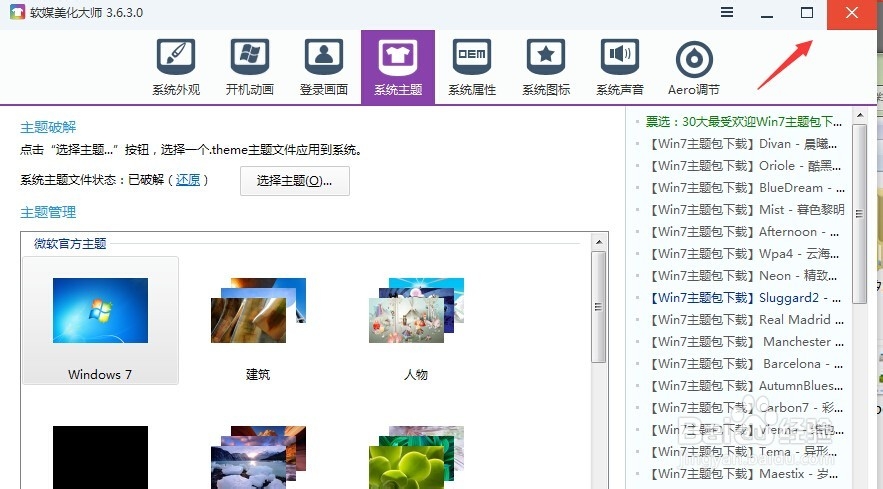Open the Barcelona theme link
Viewport: 883px width, 489px height.
tap(744, 363)
